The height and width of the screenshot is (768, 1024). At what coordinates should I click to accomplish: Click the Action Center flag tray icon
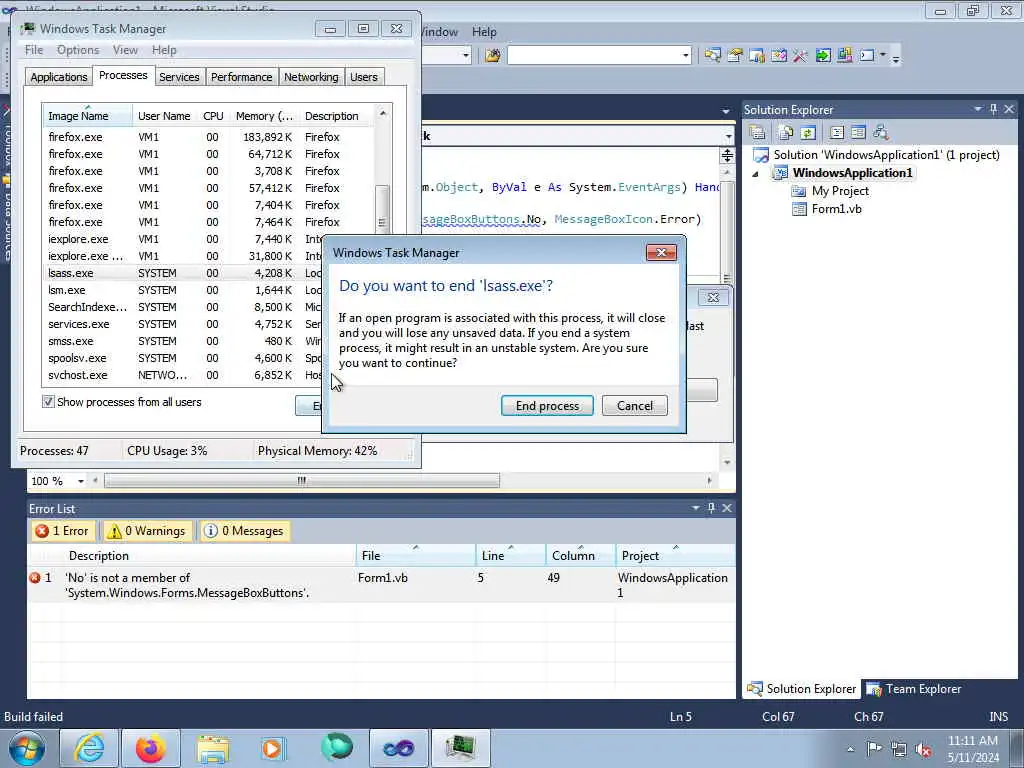[x=874, y=749]
